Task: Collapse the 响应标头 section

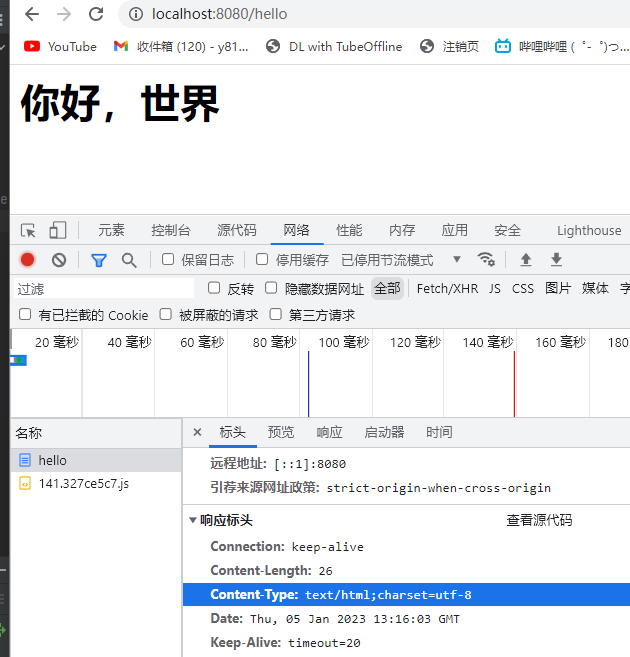Action: click(193, 520)
